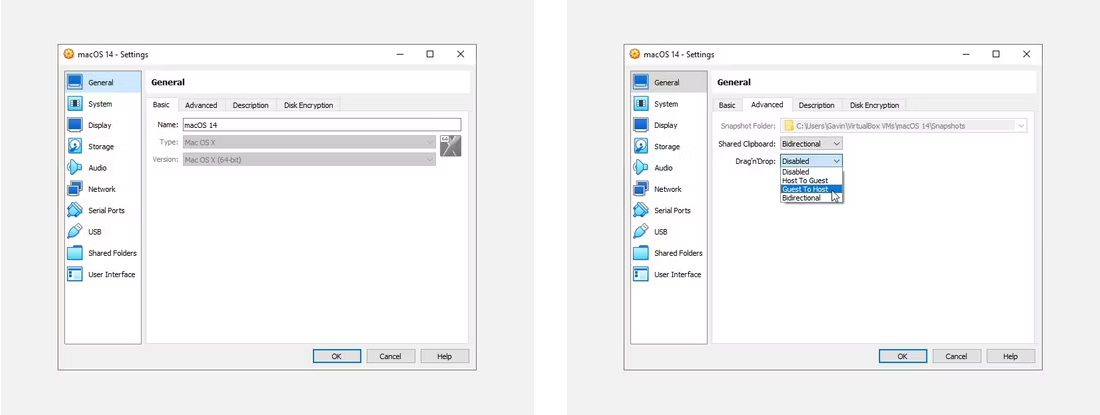Select Audio icon in right settings window
The width and height of the screenshot is (1100, 415).
click(640, 168)
